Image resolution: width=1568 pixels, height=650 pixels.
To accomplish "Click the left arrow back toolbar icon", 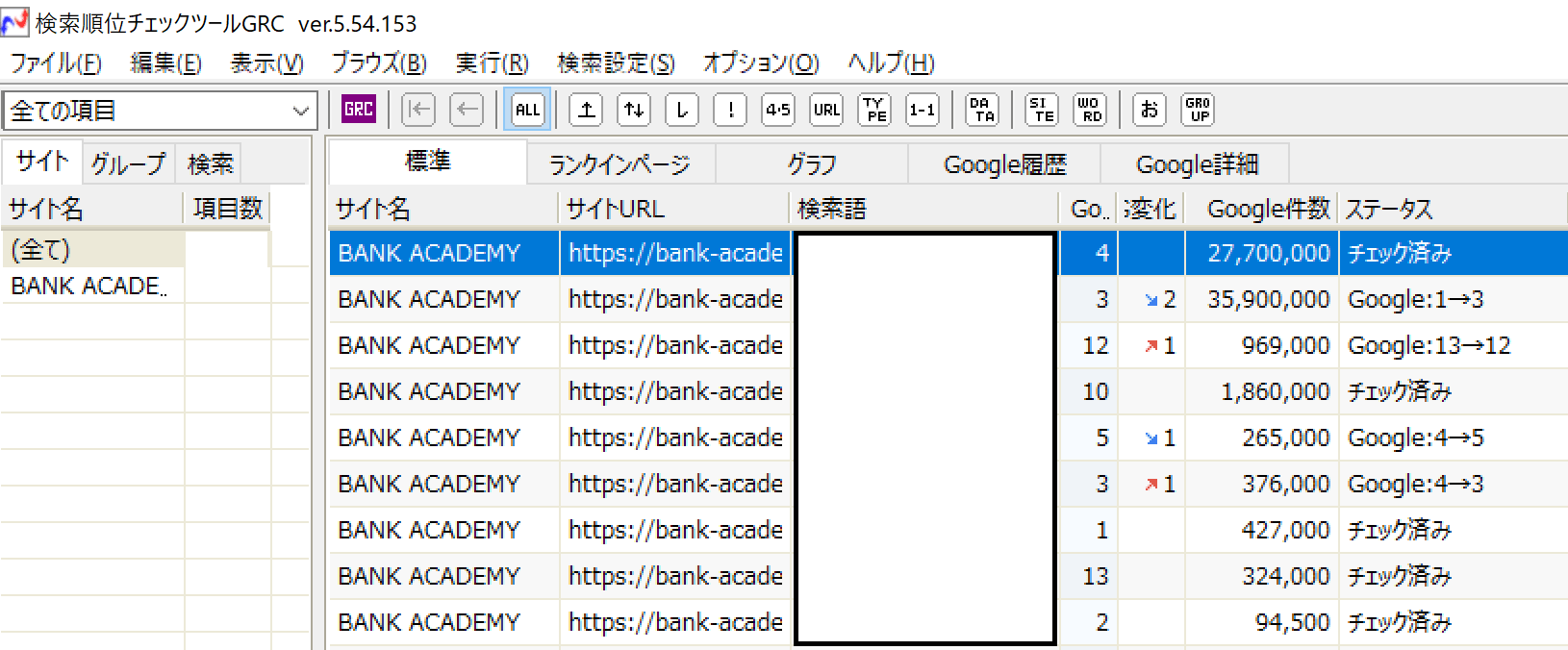I will (x=467, y=110).
